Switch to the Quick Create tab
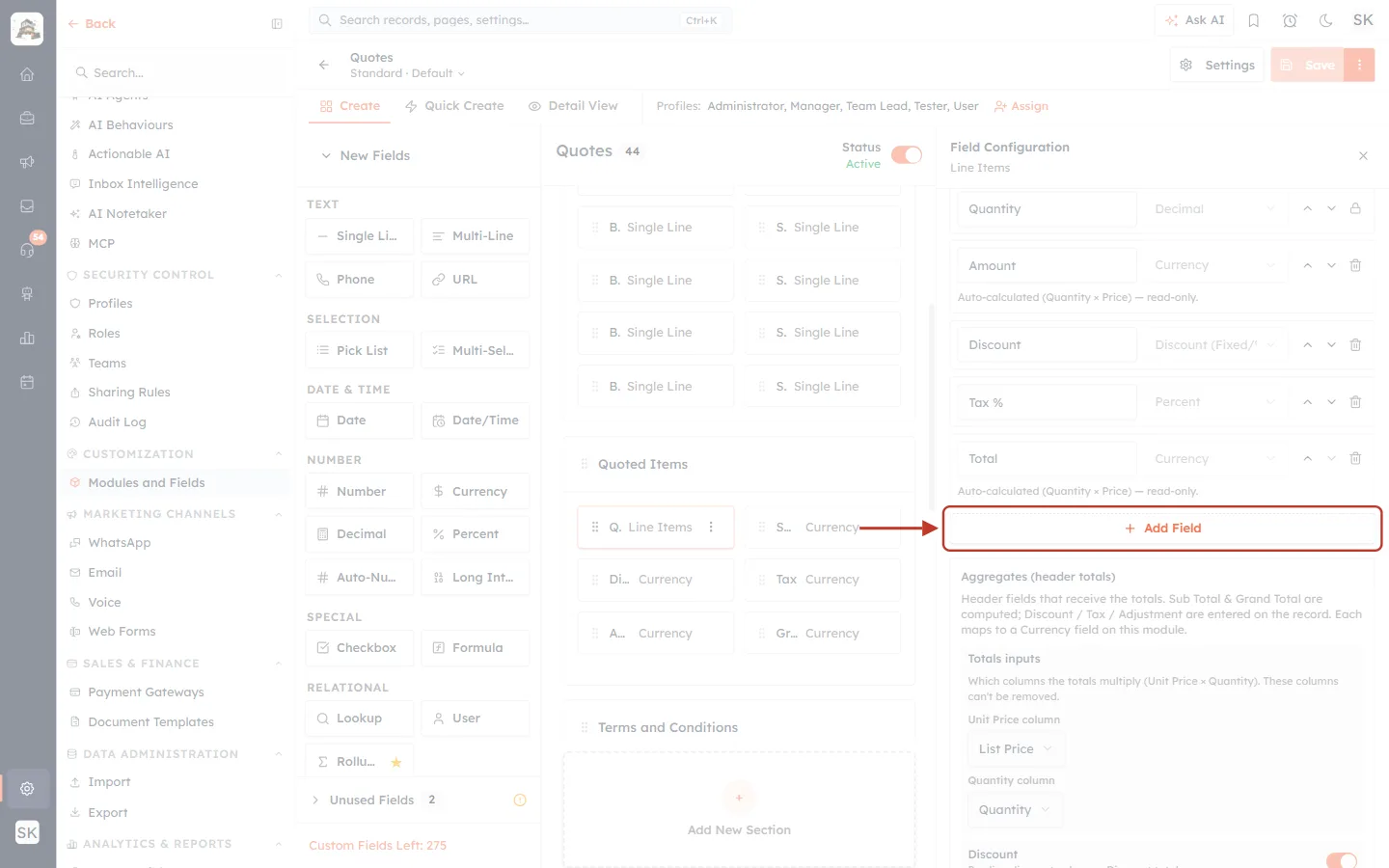The height and width of the screenshot is (868, 1389). [x=454, y=106]
